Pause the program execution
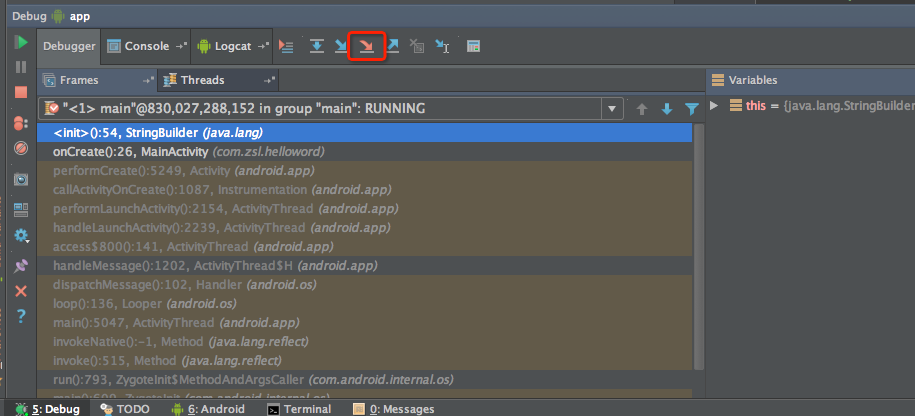 [x=21, y=67]
